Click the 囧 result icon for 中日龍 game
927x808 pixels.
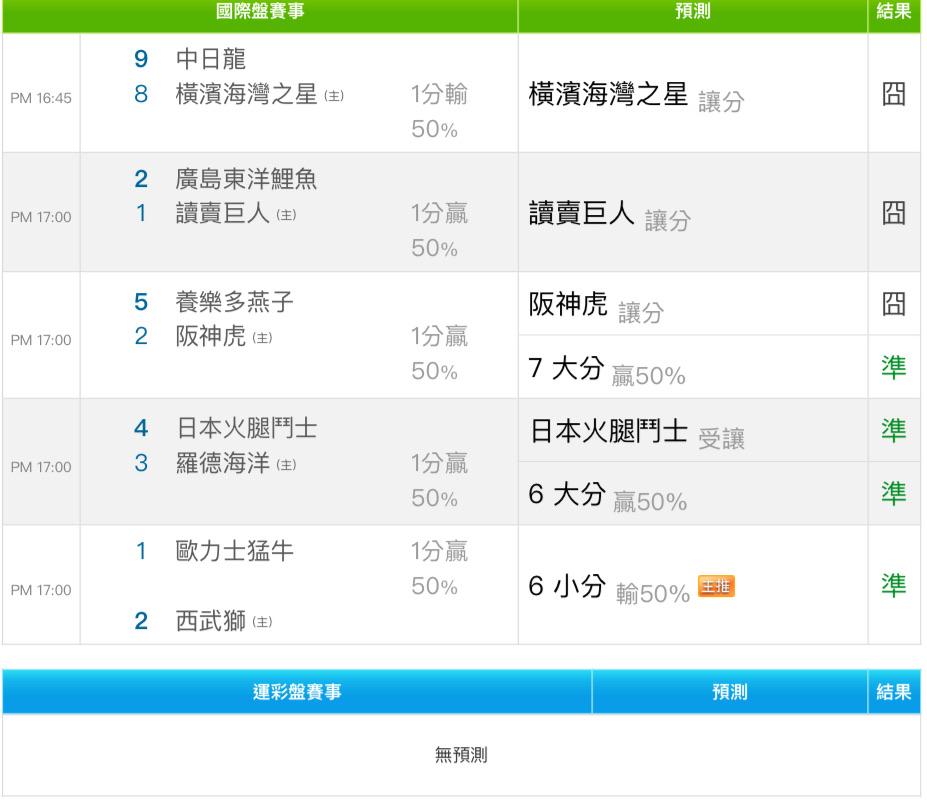click(892, 93)
